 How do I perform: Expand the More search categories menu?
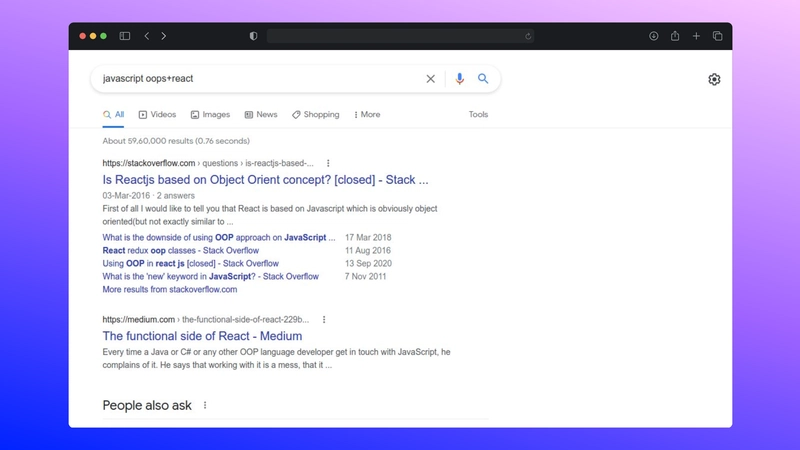(367, 115)
